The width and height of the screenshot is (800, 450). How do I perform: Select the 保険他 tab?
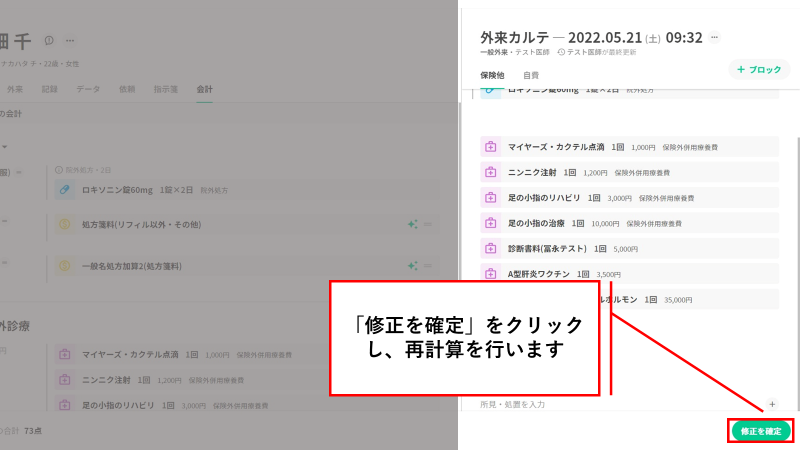[492, 76]
